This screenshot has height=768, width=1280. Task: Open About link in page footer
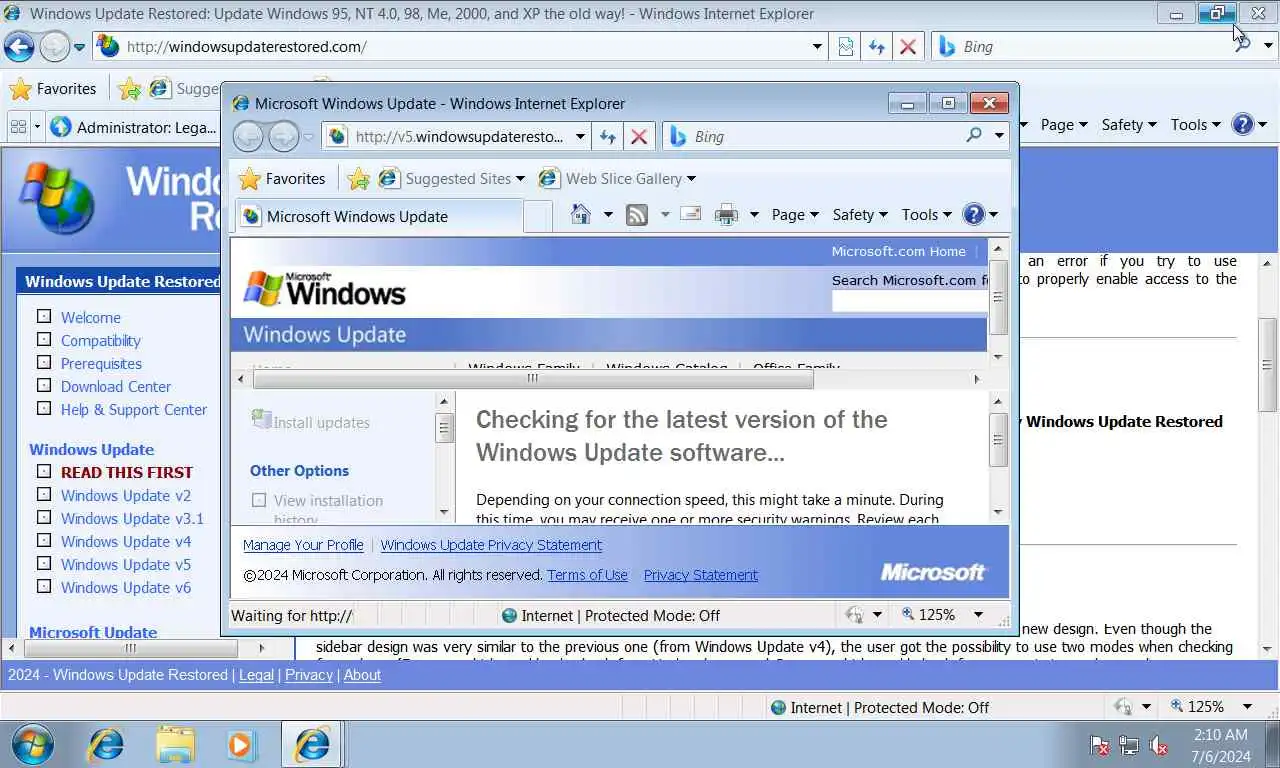tap(362, 675)
